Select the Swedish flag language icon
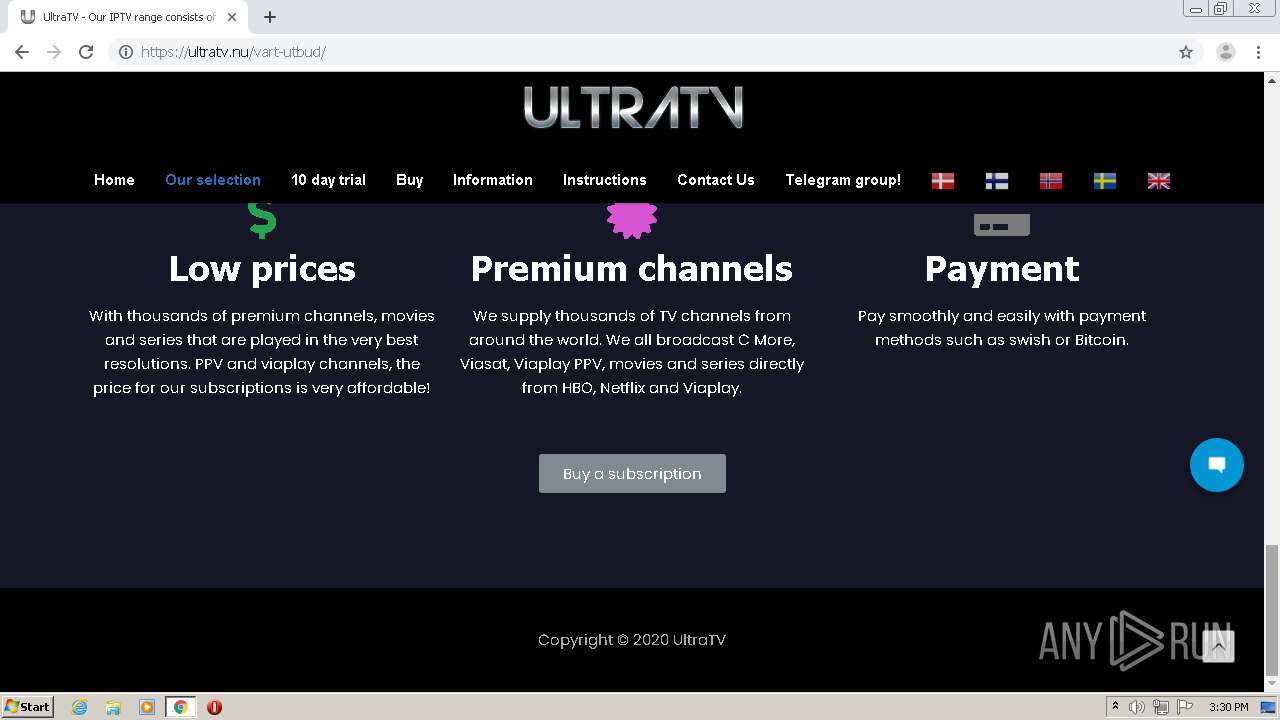 click(1105, 181)
